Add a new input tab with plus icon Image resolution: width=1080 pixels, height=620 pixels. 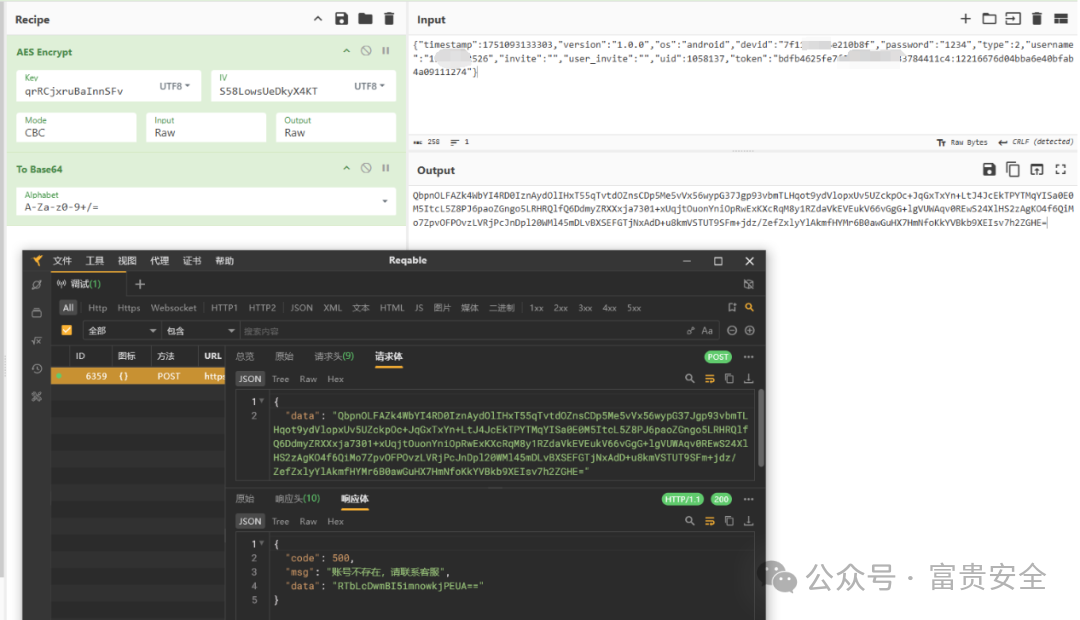point(966,19)
